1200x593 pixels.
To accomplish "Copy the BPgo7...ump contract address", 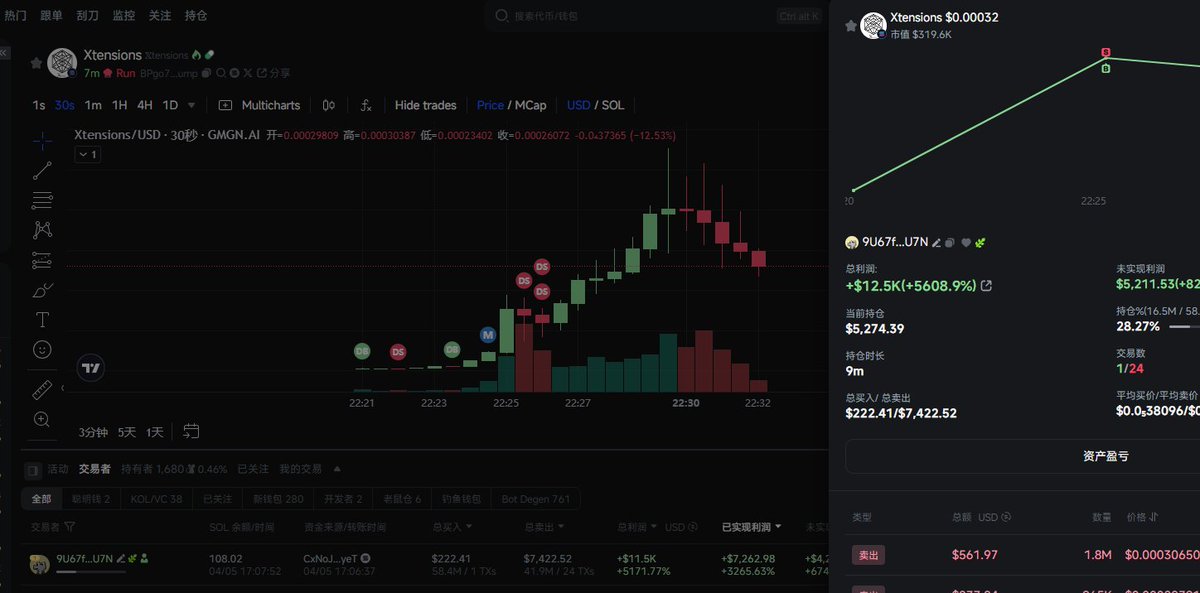I will coord(206,73).
